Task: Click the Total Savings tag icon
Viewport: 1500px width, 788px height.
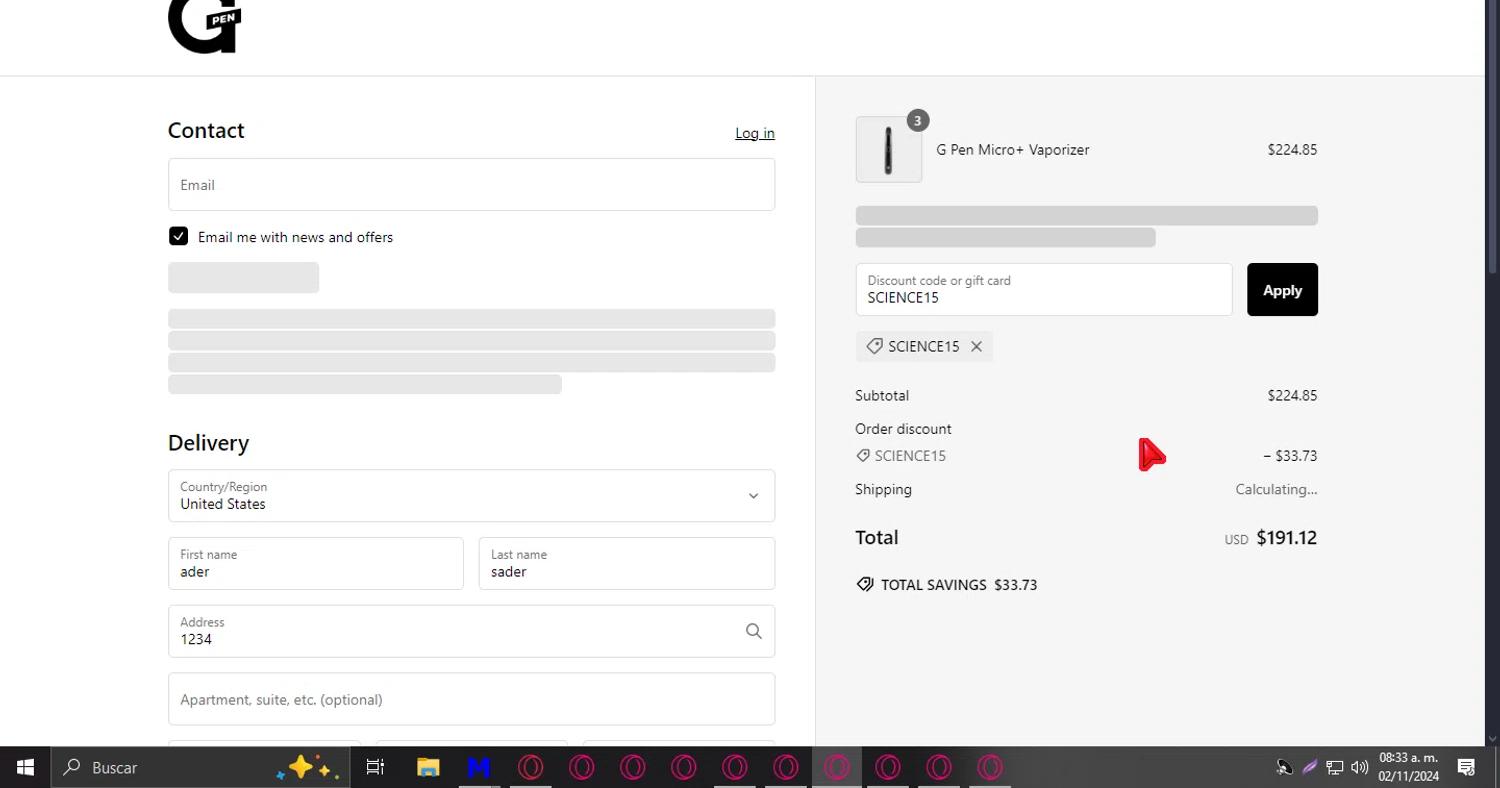Action: pyautogui.click(x=865, y=585)
